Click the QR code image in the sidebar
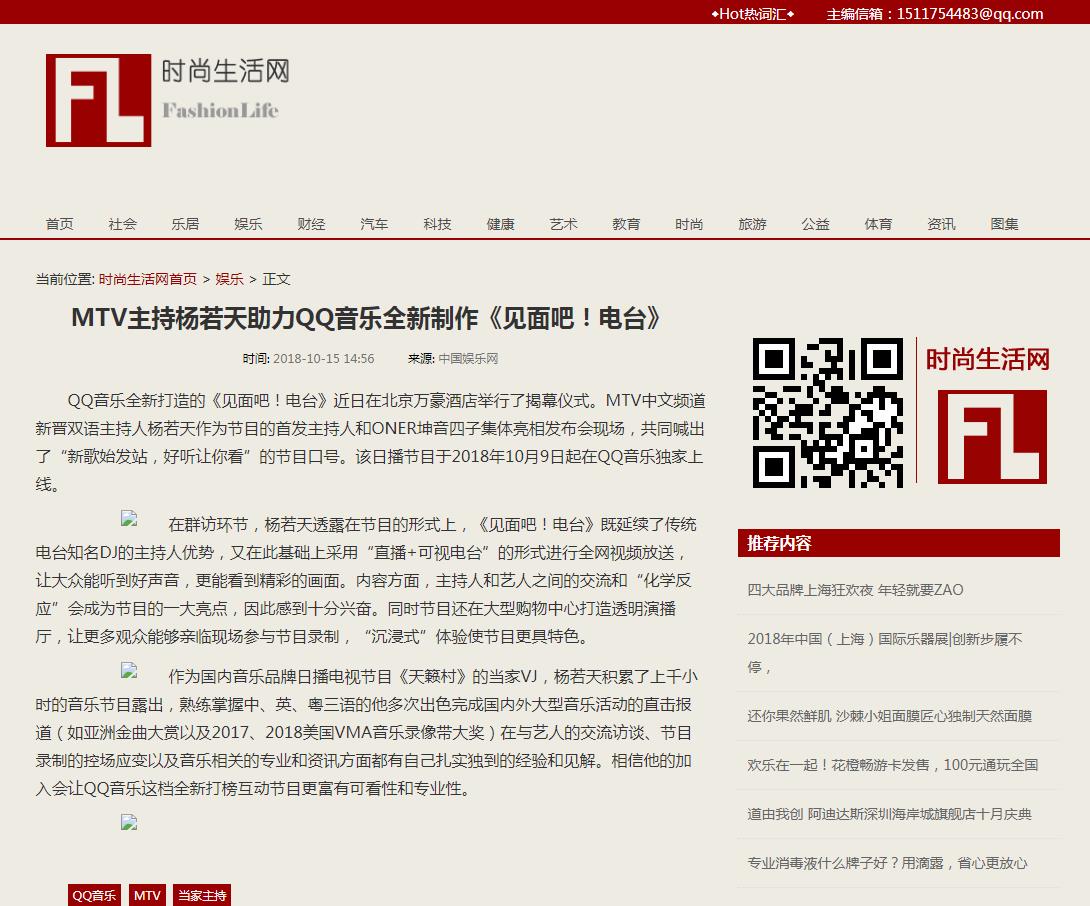Viewport: 1090px width, 906px height. click(x=828, y=412)
